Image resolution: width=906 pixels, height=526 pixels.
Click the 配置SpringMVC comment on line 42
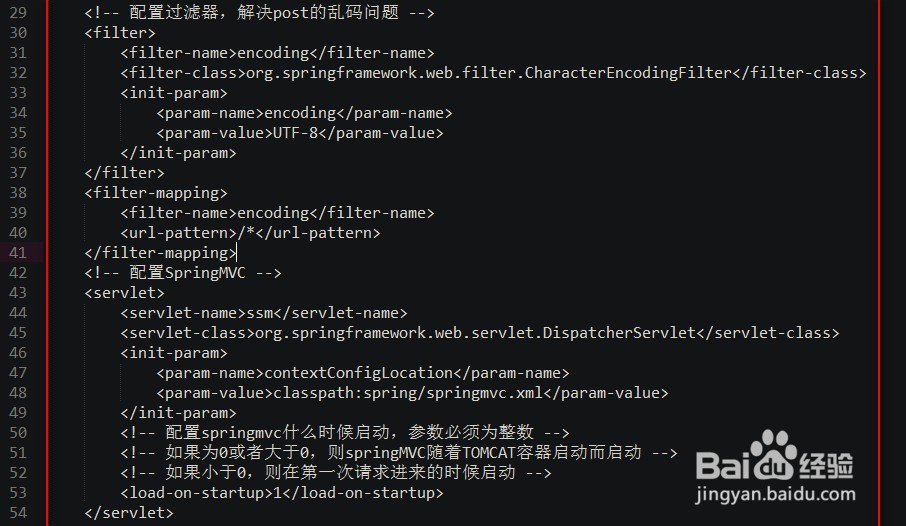click(x=183, y=273)
